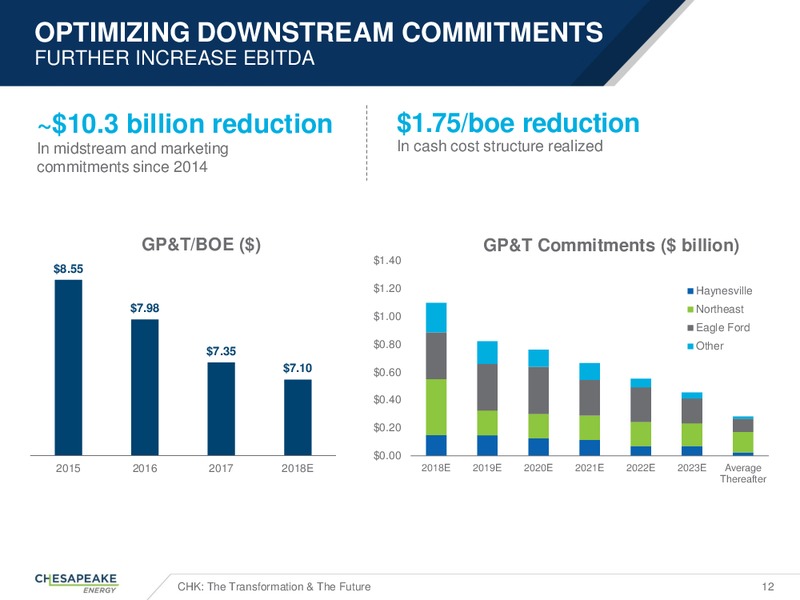Click the 'OPTIMIZING DOWNSTREAM COMMITMENTS' heading
800x600 pixels.
tap(319, 32)
